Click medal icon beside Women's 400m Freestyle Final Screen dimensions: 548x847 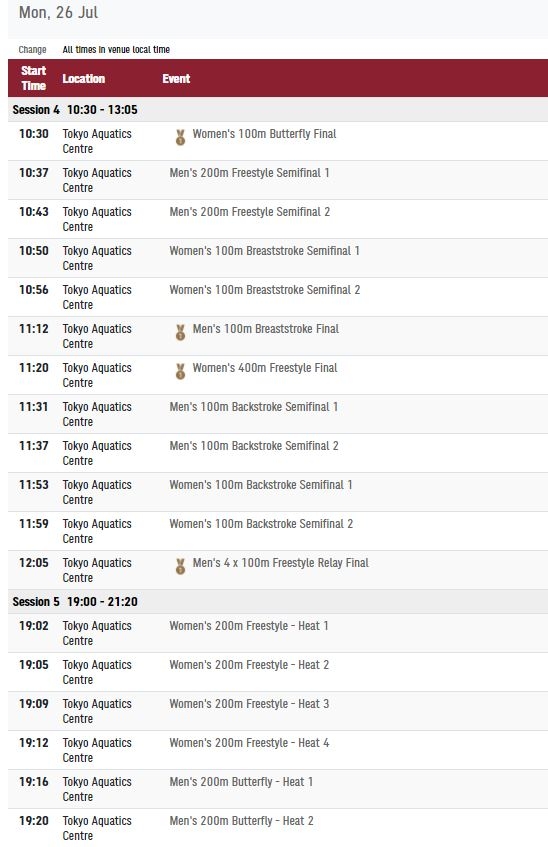click(x=181, y=372)
